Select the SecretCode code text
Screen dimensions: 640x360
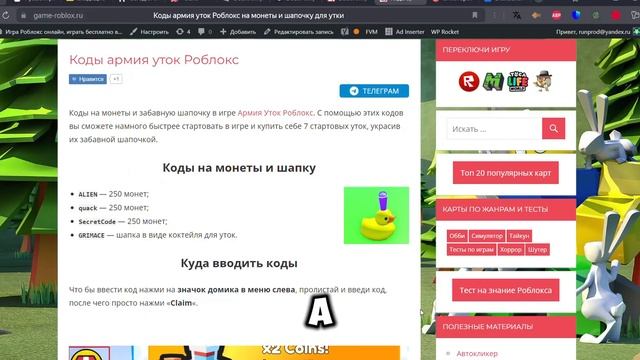pos(97,222)
